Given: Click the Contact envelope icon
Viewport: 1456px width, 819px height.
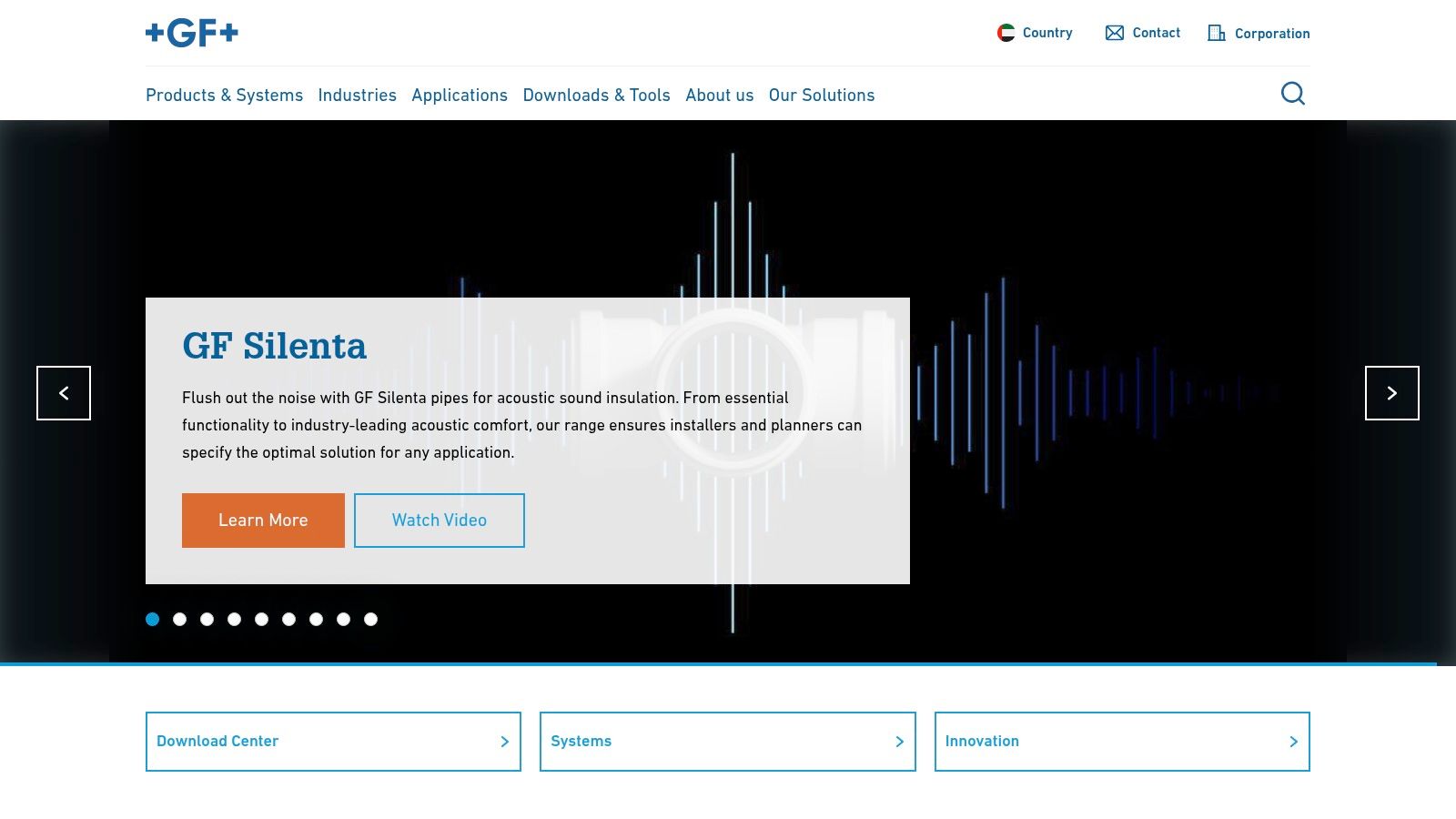Looking at the screenshot, I should click(1114, 34).
